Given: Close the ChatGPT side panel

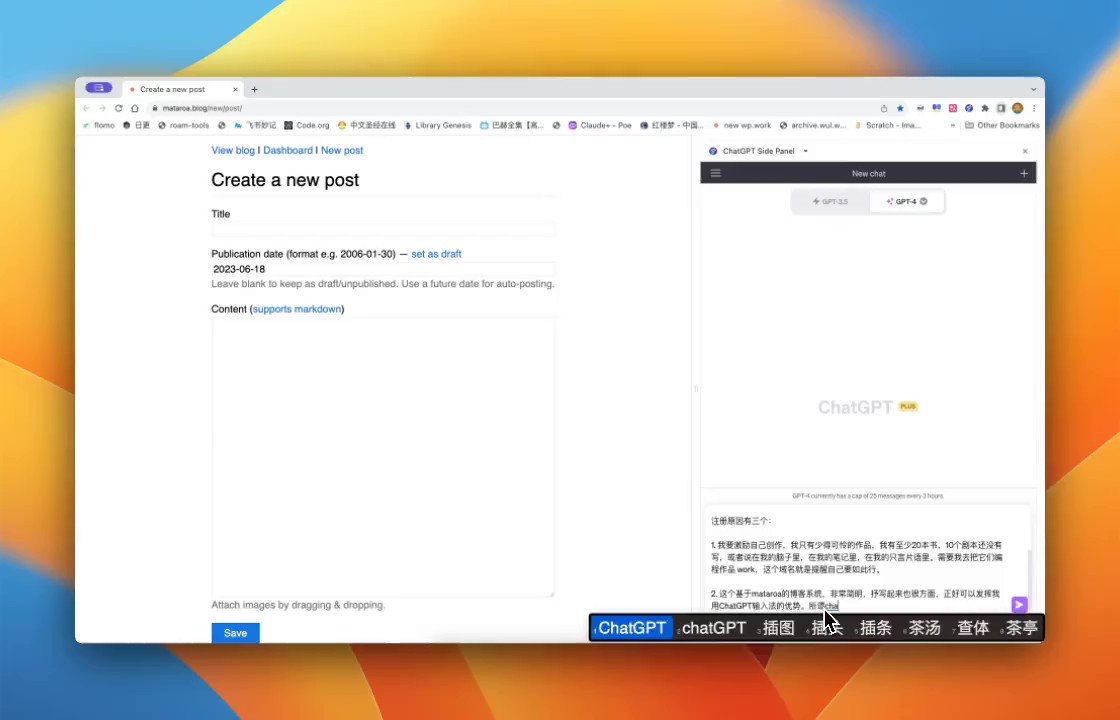Looking at the screenshot, I should tap(1025, 151).
